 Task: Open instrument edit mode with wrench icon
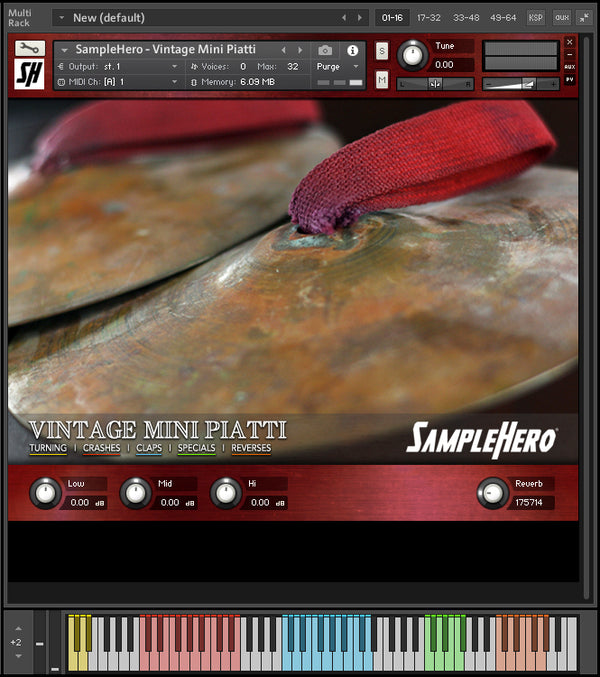pyautogui.click(x=30, y=48)
